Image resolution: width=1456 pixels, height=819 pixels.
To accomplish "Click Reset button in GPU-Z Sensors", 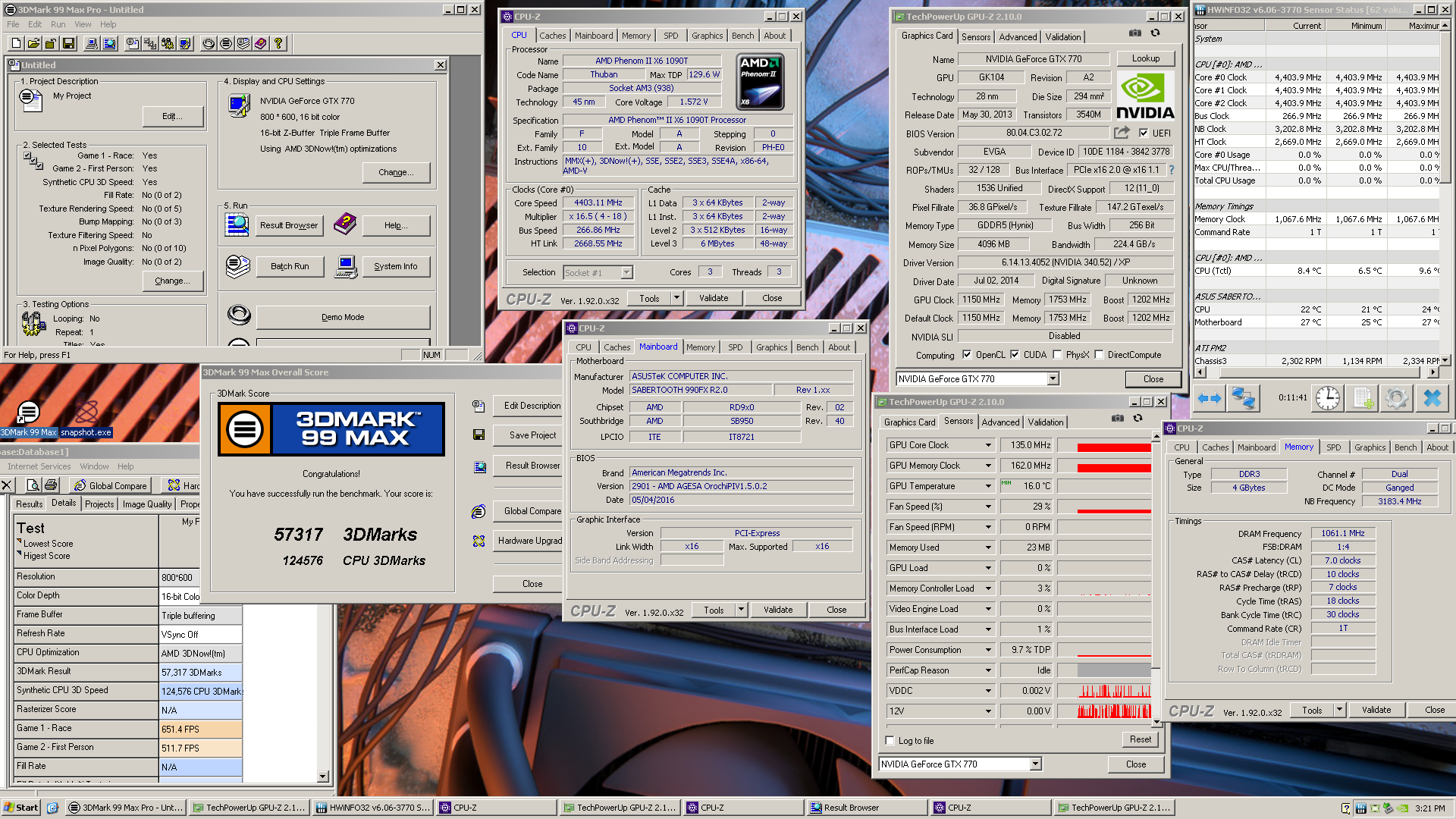I will coord(1140,739).
